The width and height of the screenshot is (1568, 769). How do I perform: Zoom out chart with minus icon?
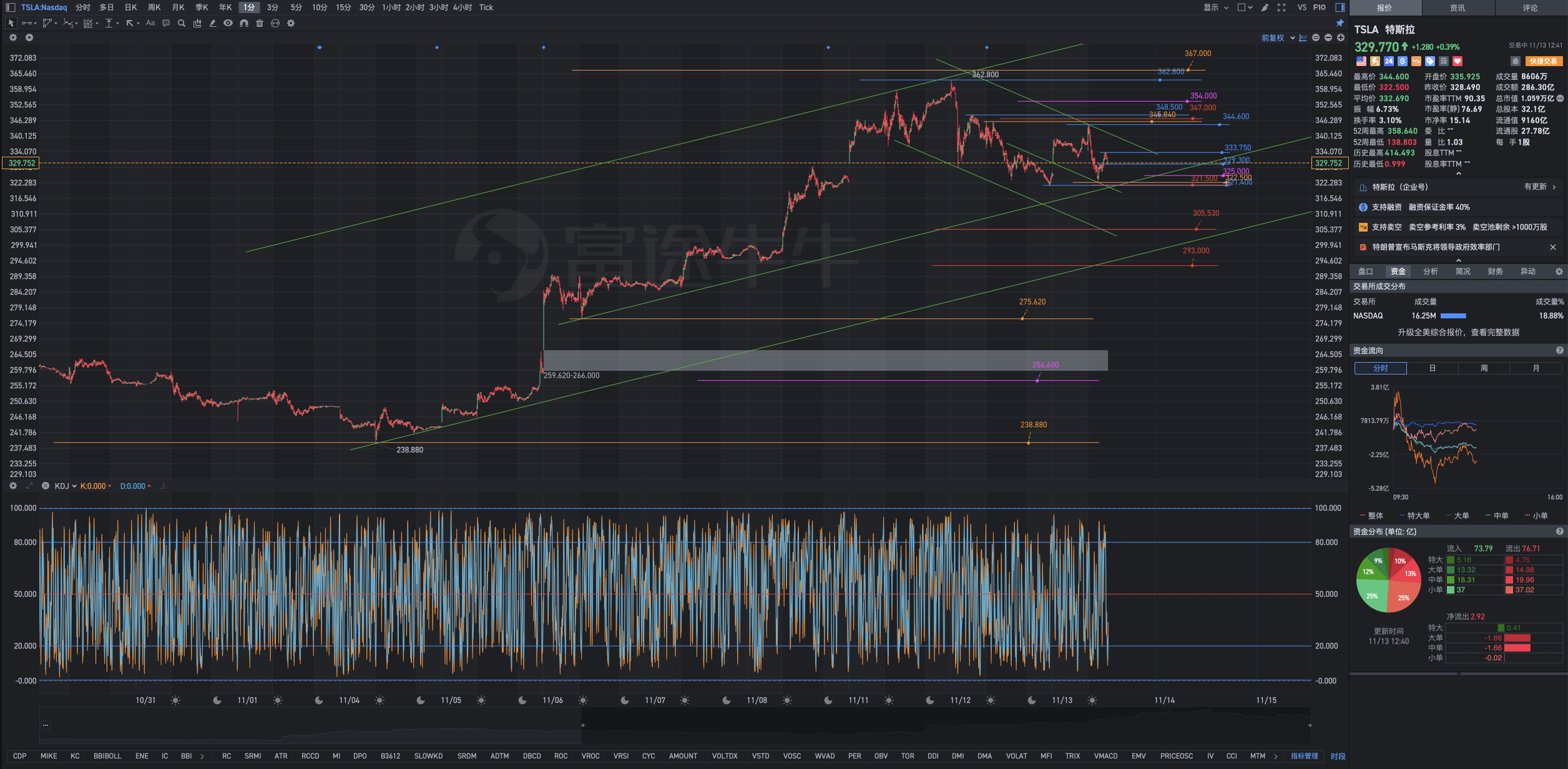(1328, 38)
